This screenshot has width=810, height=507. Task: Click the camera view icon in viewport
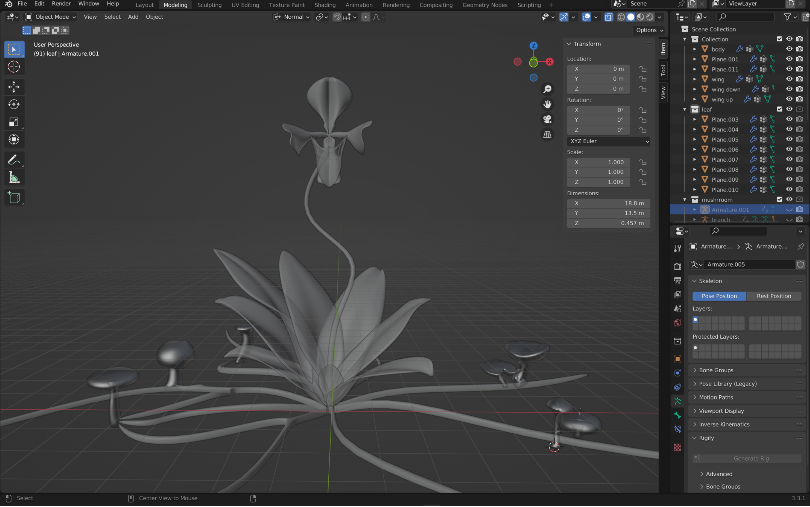click(x=548, y=119)
